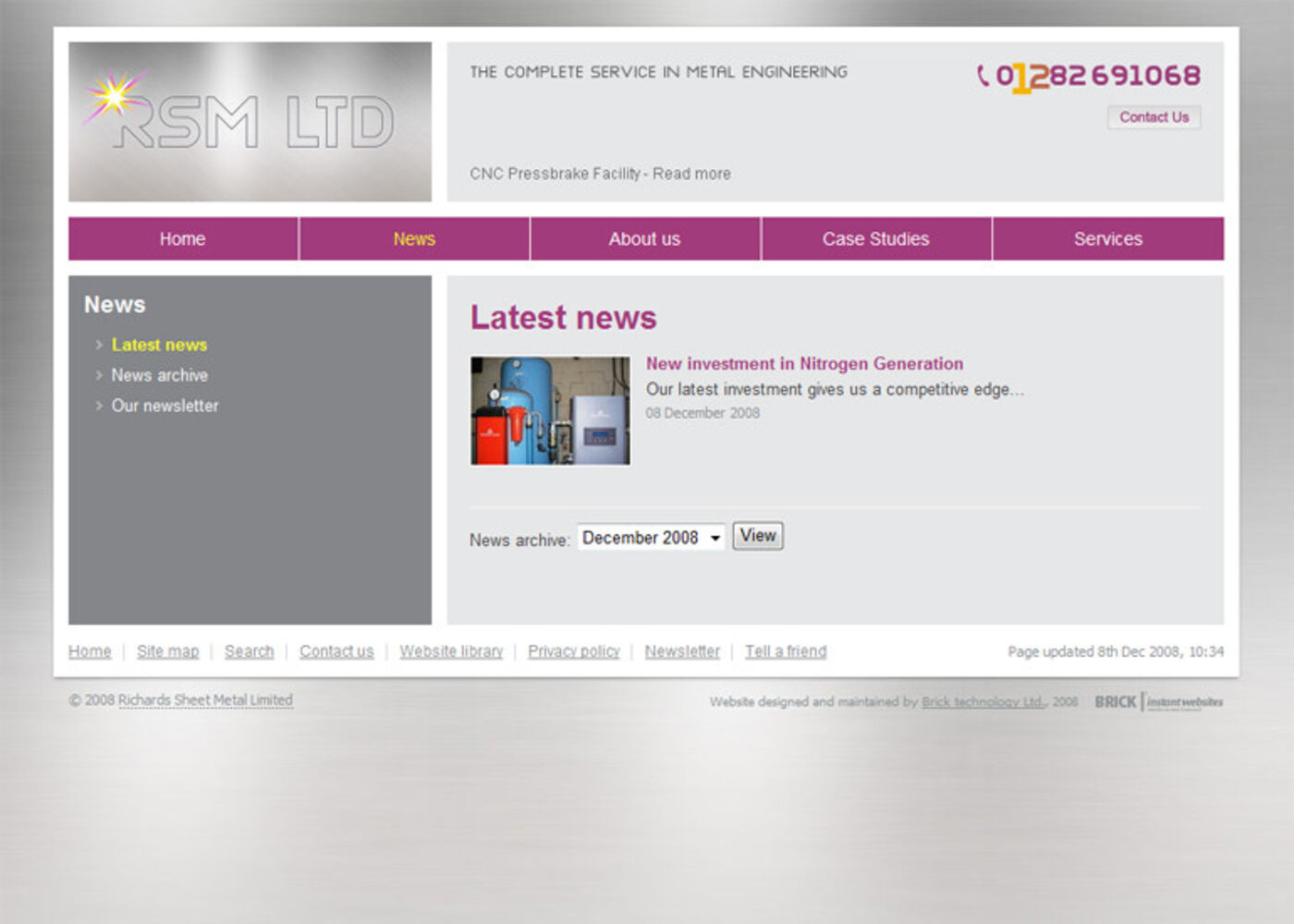Select Latest news in the sidebar

[158, 345]
